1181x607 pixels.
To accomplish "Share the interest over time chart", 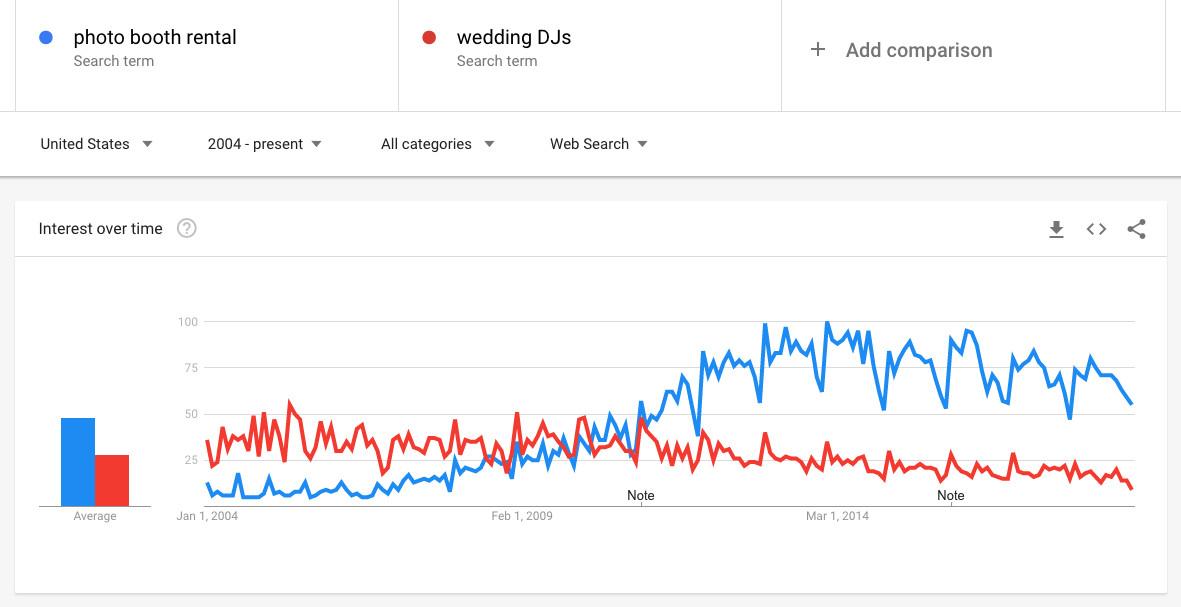I will pos(1136,229).
